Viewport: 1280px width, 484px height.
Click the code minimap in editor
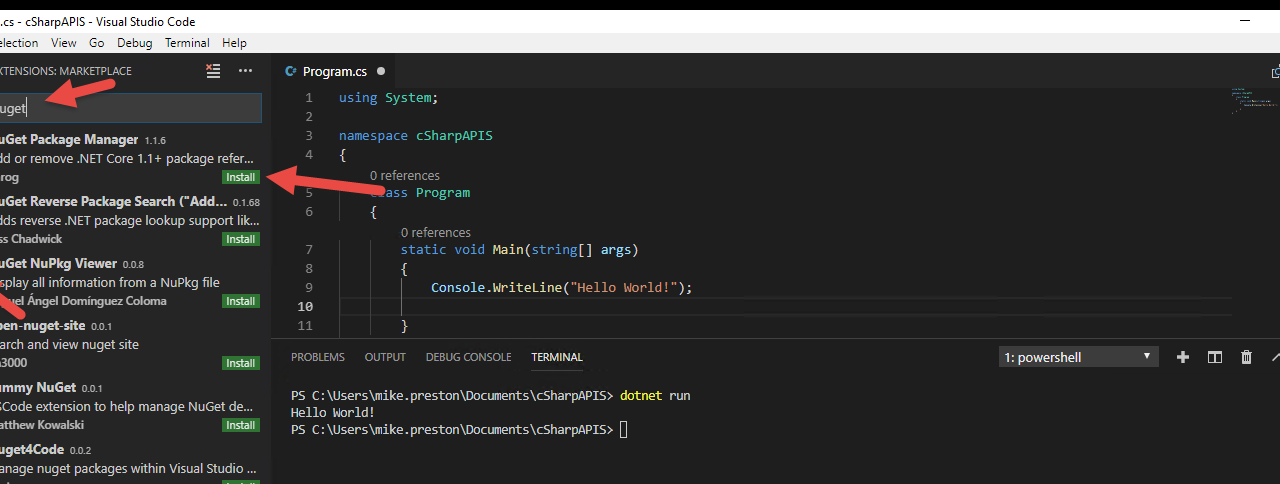tap(1255, 100)
